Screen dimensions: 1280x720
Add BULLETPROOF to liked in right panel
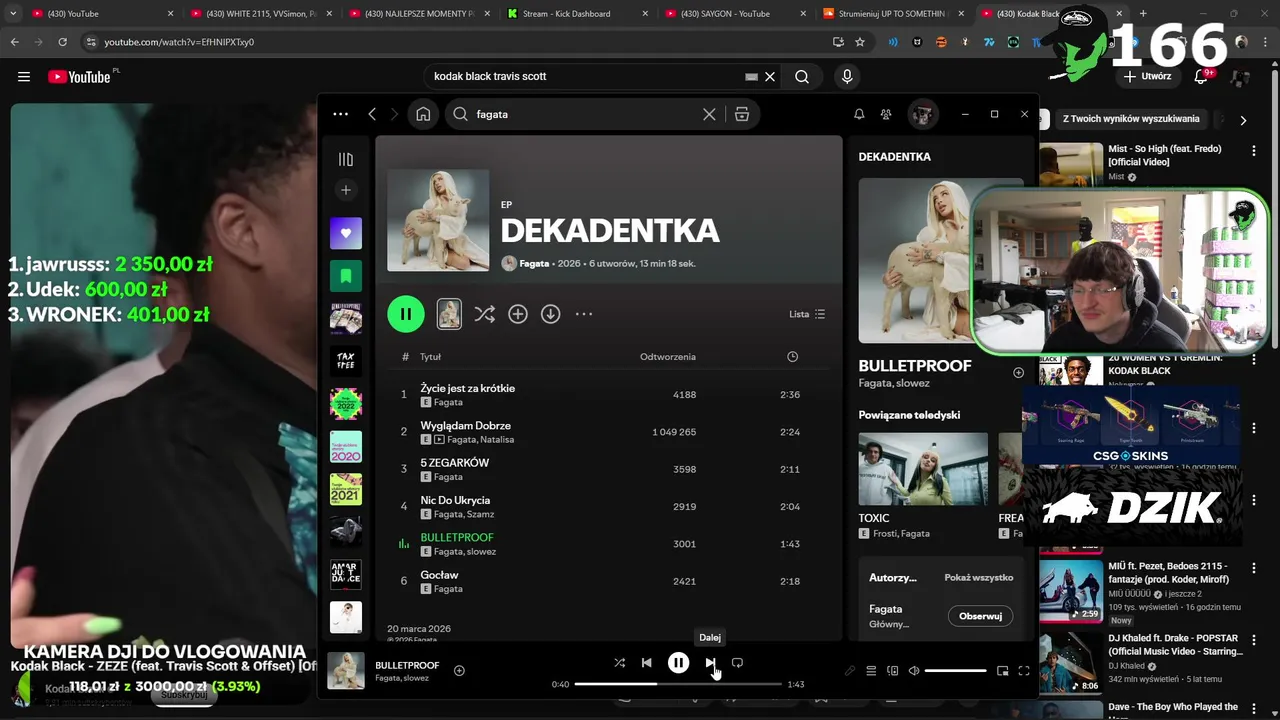(x=1018, y=373)
